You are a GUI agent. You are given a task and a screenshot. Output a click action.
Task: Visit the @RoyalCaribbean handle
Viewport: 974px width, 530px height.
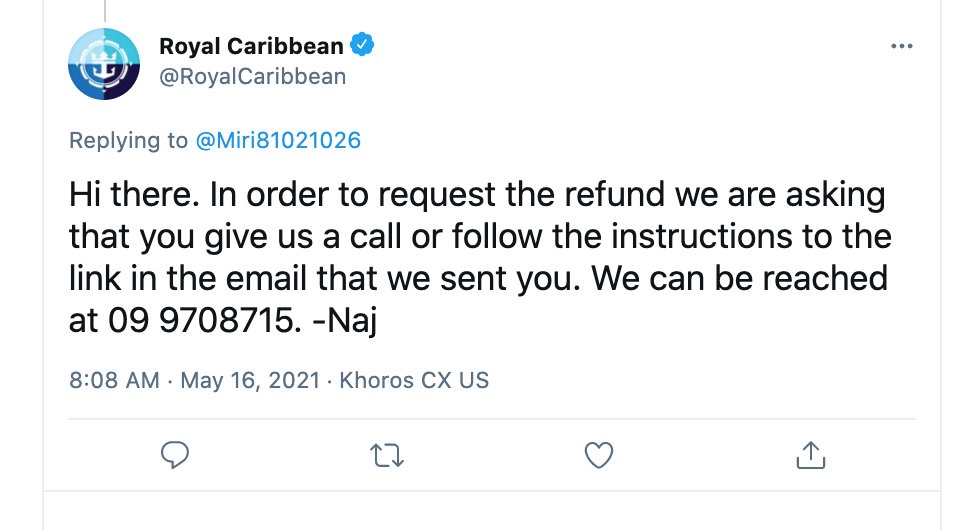tap(252, 76)
